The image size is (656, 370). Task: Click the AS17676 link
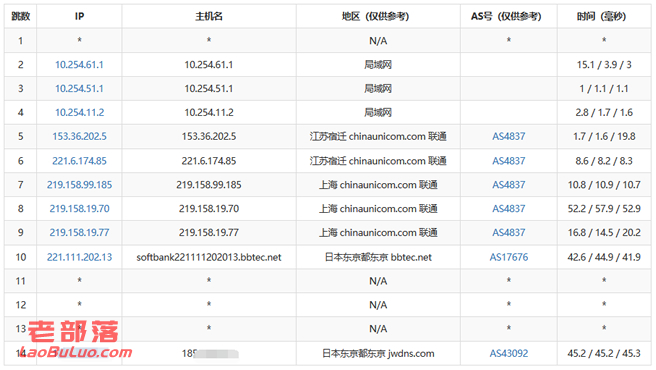tap(509, 257)
